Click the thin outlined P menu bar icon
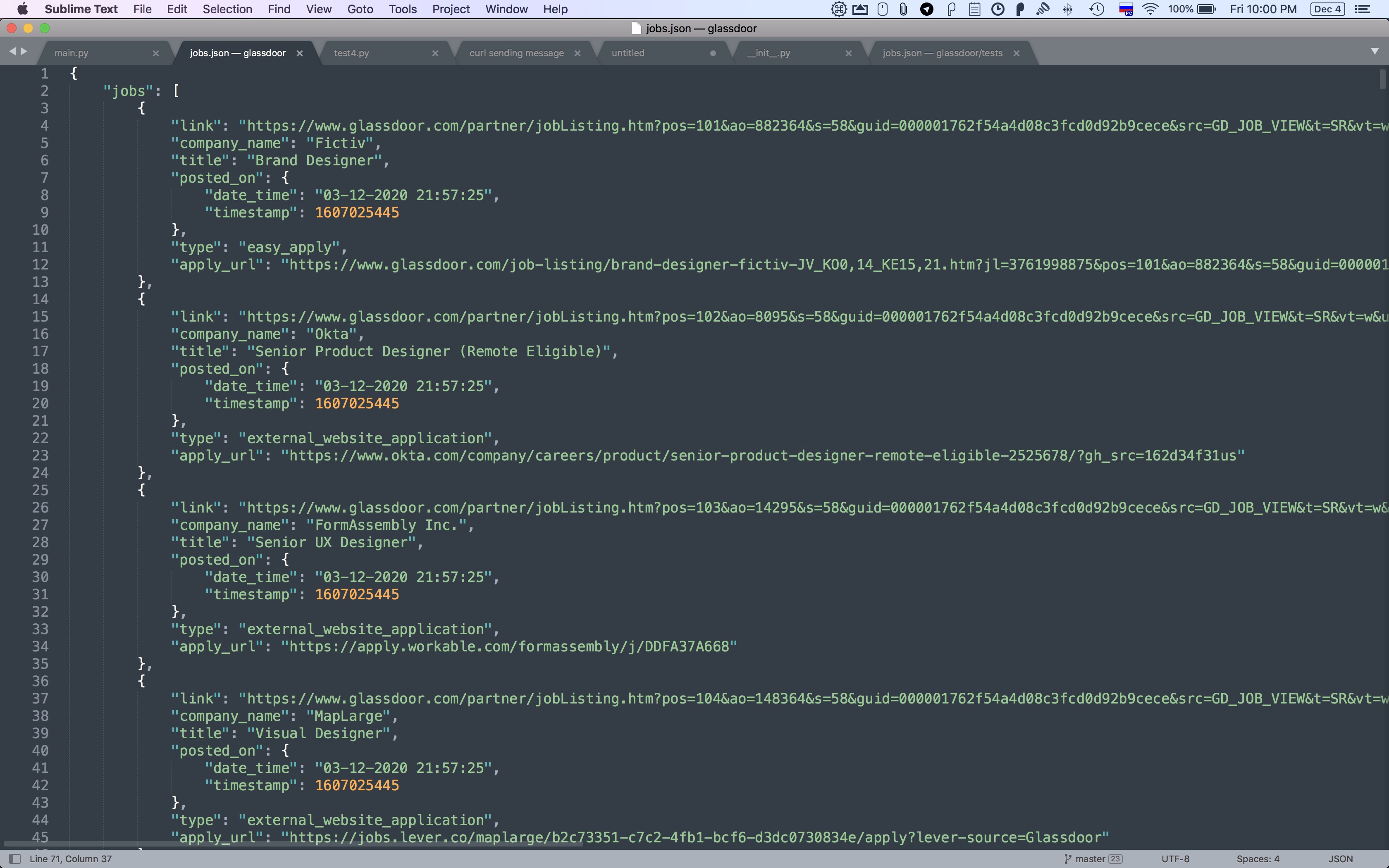The height and width of the screenshot is (868, 1389). pyautogui.click(x=951, y=9)
